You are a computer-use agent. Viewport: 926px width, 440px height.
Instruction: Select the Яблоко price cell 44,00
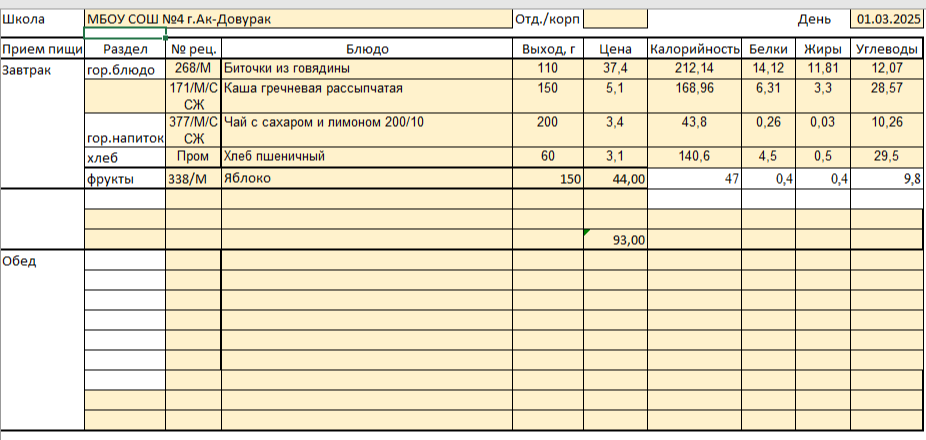pyautogui.click(x=614, y=178)
